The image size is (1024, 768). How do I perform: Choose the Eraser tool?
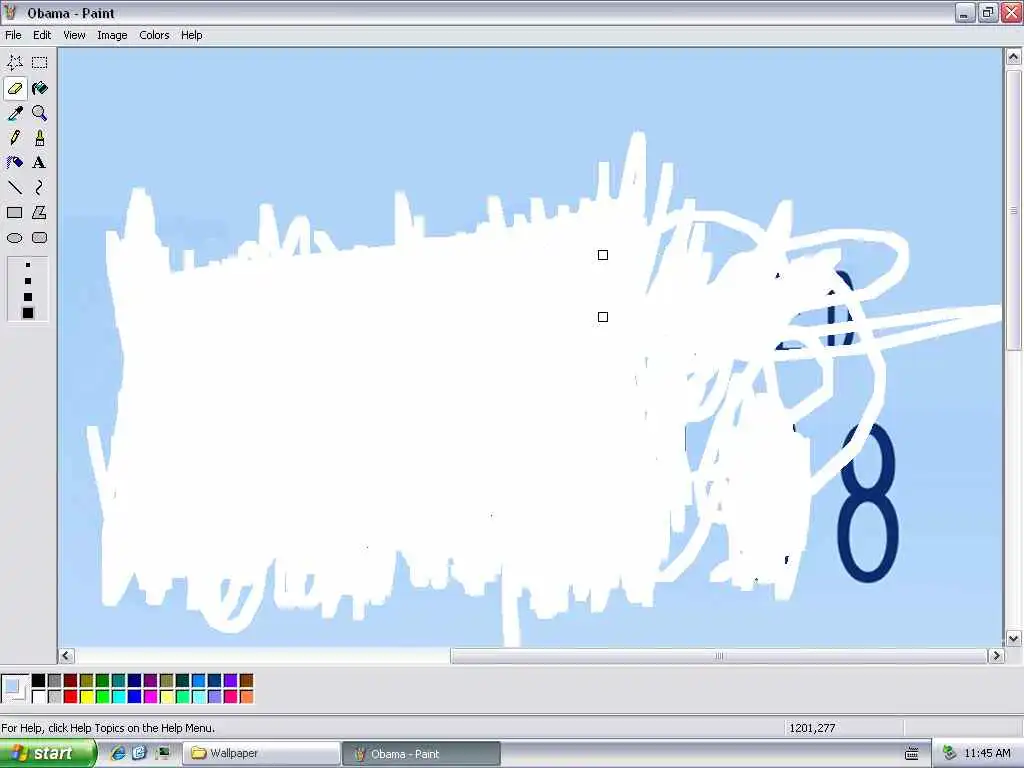click(x=15, y=88)
